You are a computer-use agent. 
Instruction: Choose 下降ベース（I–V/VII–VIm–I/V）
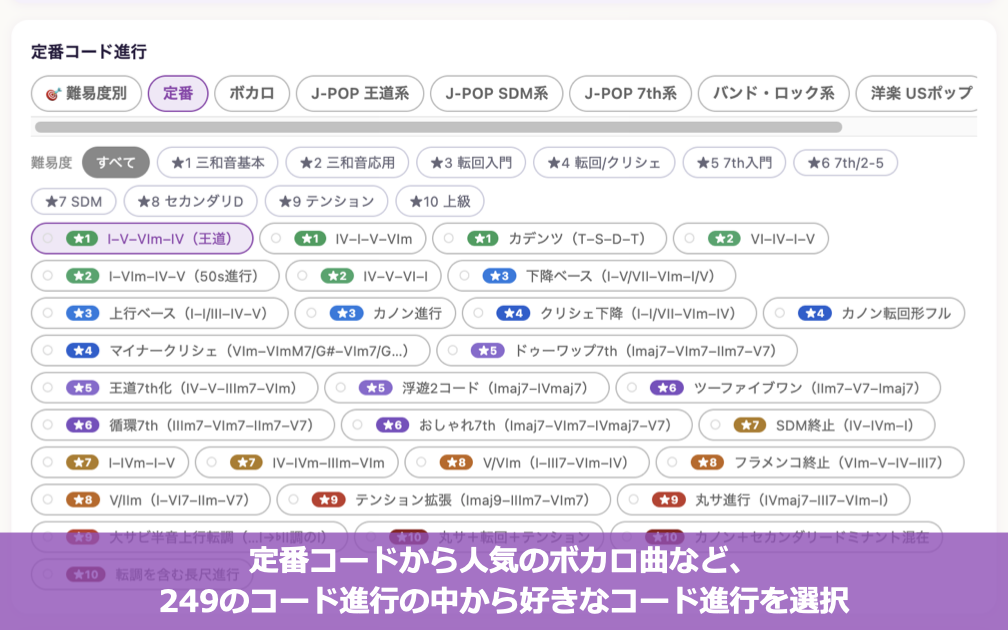pyautogui.click(x=591, y=276)
